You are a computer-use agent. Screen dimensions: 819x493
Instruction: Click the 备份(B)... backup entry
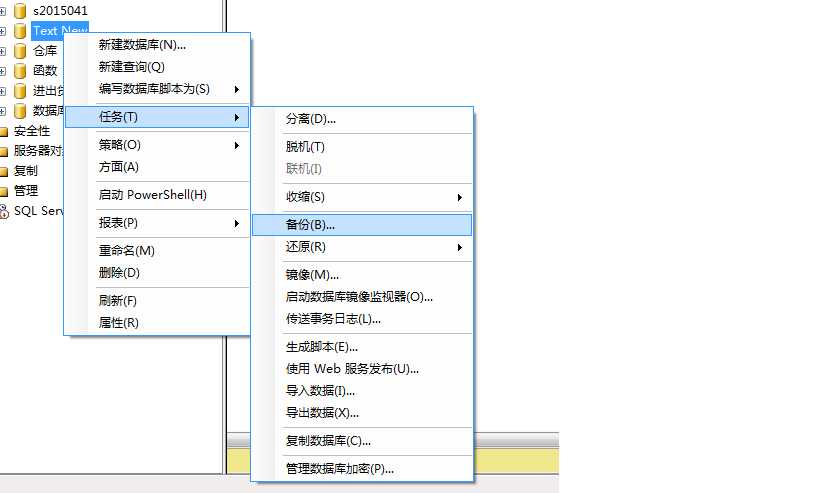[x=362, y=225]
